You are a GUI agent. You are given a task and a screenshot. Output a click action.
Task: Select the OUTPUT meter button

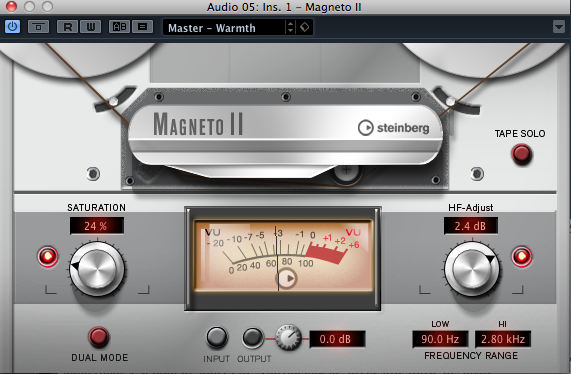[x=253, y=337]
